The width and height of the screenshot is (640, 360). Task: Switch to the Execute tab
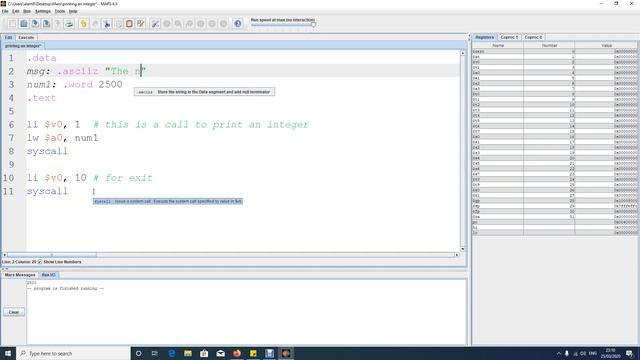[x=26, y=38]
